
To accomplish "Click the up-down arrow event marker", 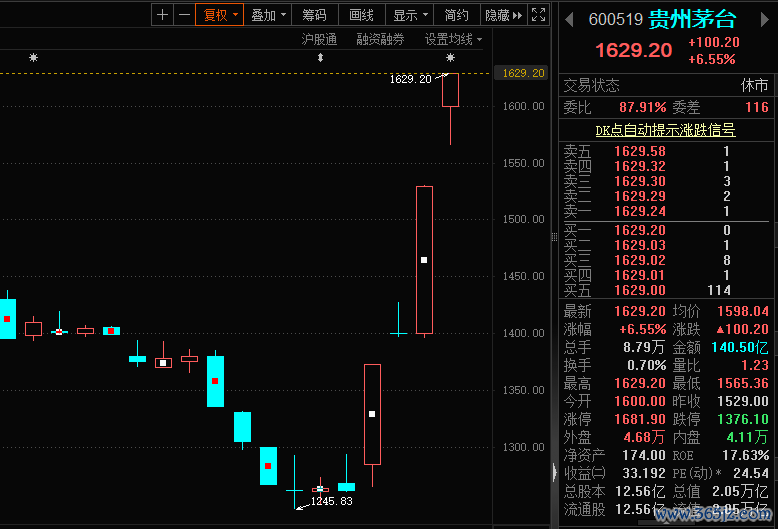I will point(321,58).
